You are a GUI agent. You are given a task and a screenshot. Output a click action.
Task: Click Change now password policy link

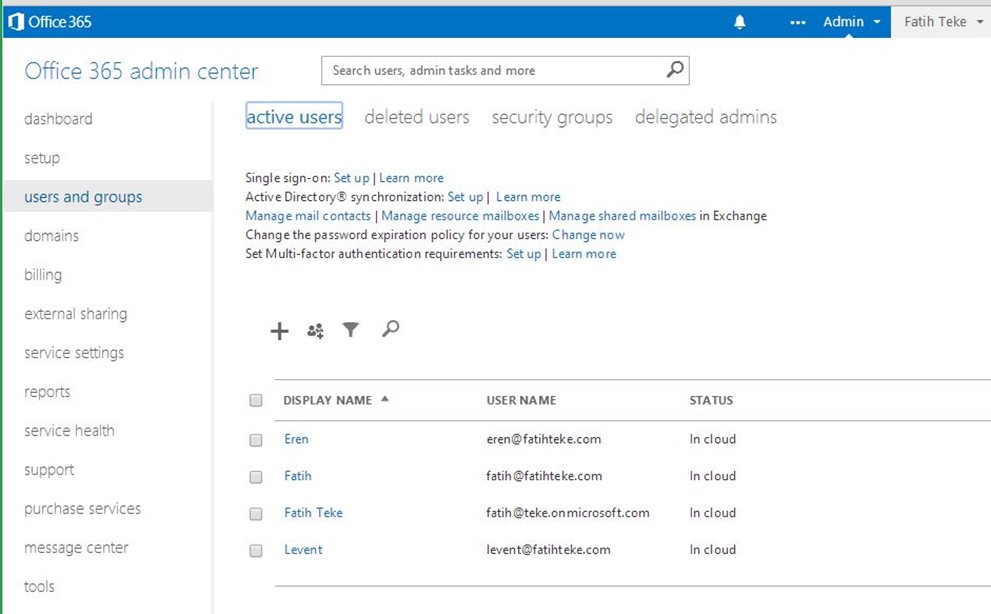pos(588,235)
